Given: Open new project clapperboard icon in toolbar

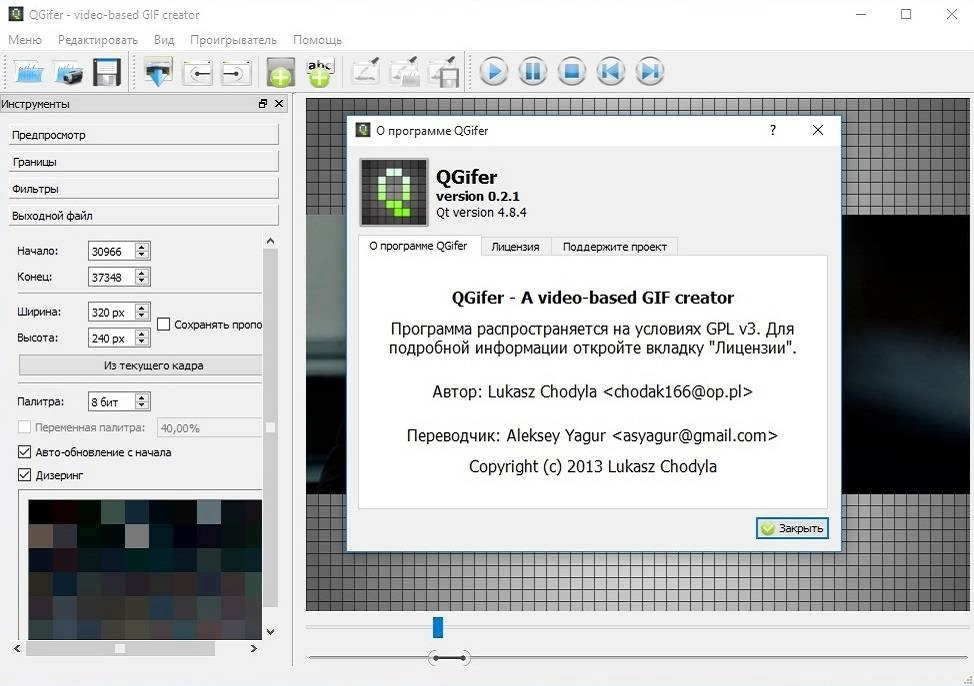Looking at the screenshot, I should pos(28,72).
